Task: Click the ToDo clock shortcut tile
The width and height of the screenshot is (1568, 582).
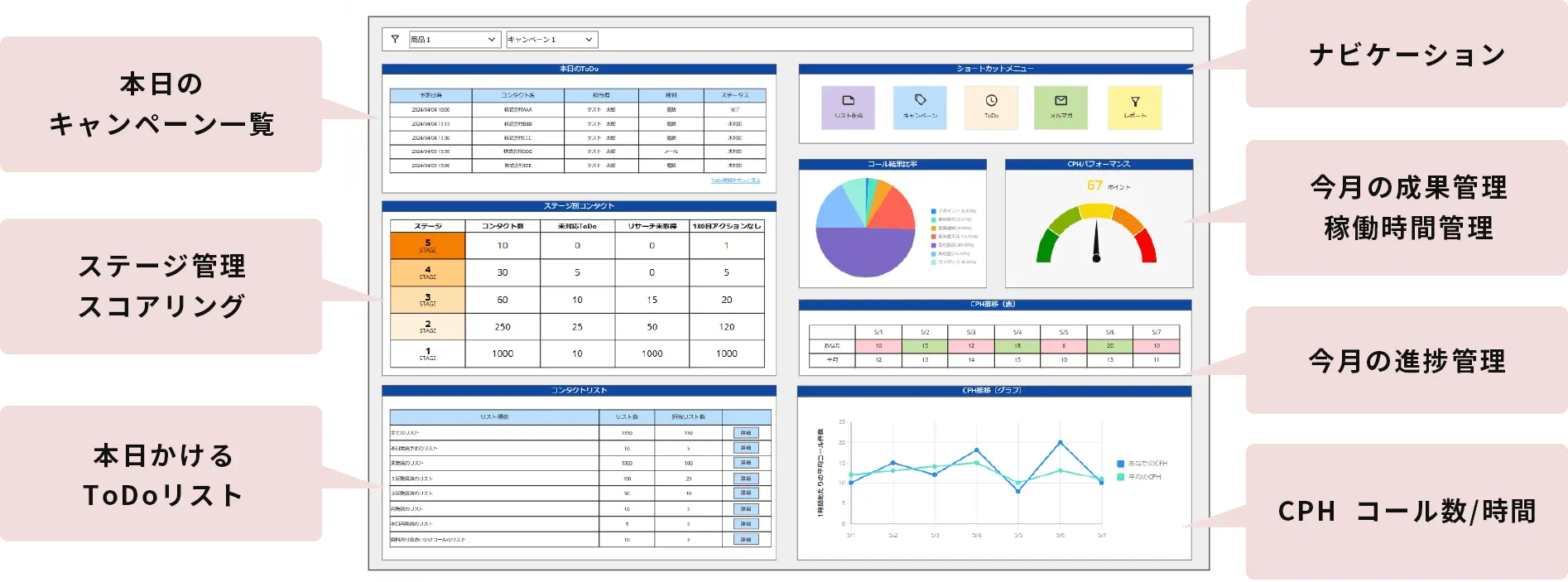Action: (x=991, y=107)
